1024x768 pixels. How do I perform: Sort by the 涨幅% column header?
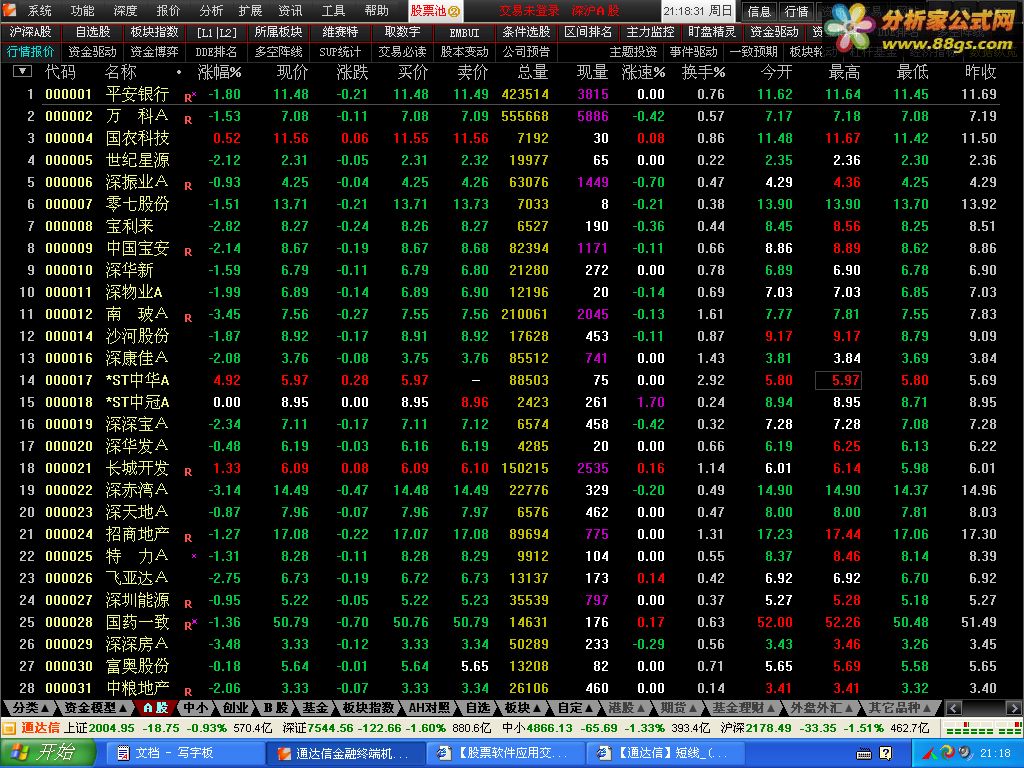(219, 72)
